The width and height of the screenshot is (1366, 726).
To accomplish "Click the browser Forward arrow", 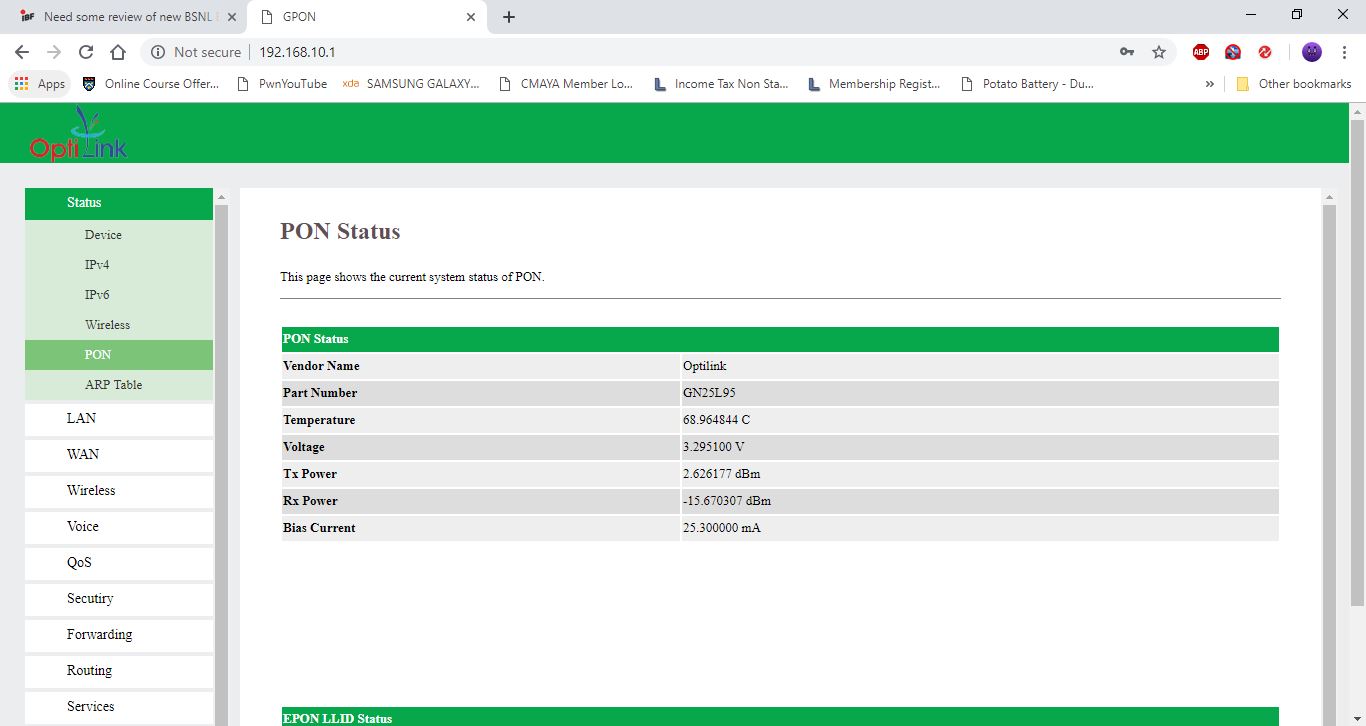I will [54, 52].
